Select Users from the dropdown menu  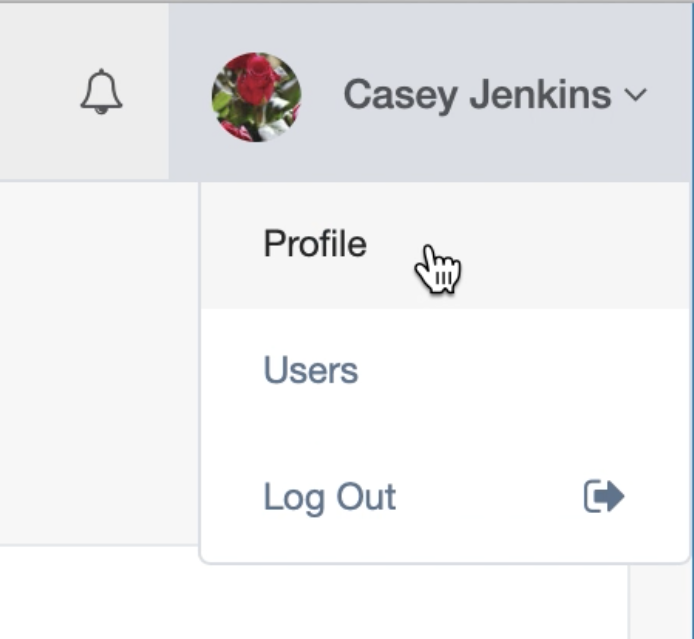pos(310,371)
